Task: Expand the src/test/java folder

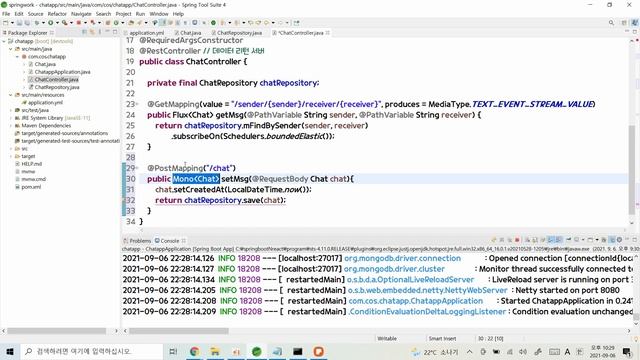Action: (11, 110)
